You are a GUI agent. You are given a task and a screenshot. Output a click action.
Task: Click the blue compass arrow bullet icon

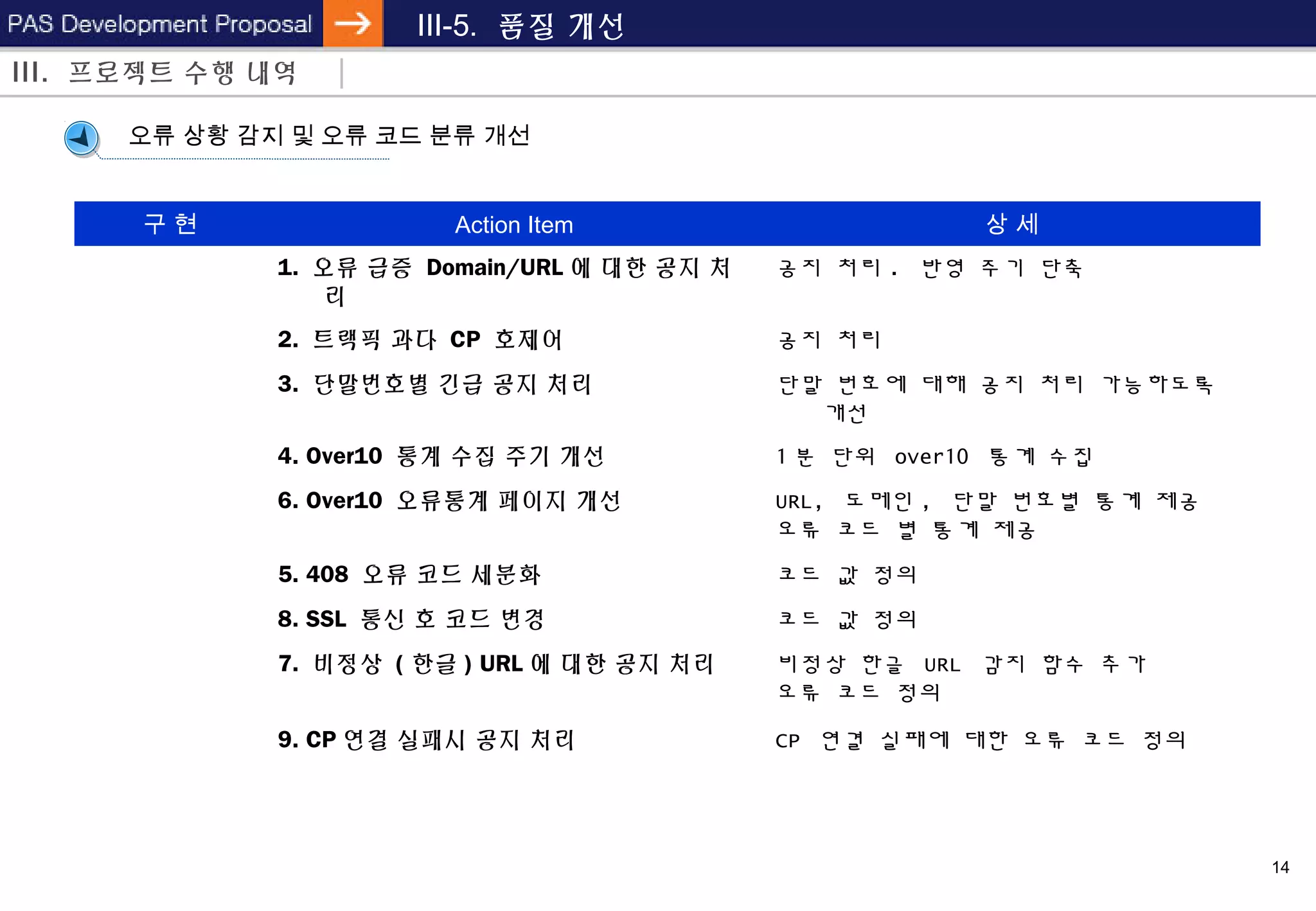pyautogui.click(x=82, y=138)
